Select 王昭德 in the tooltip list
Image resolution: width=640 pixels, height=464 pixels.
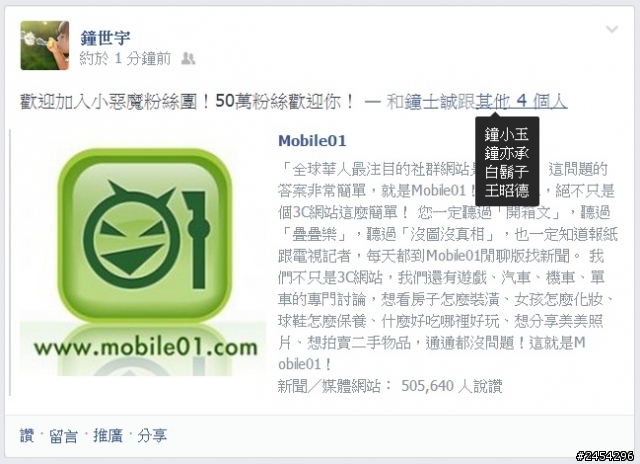pyautogui.click(x=507, y=191)
